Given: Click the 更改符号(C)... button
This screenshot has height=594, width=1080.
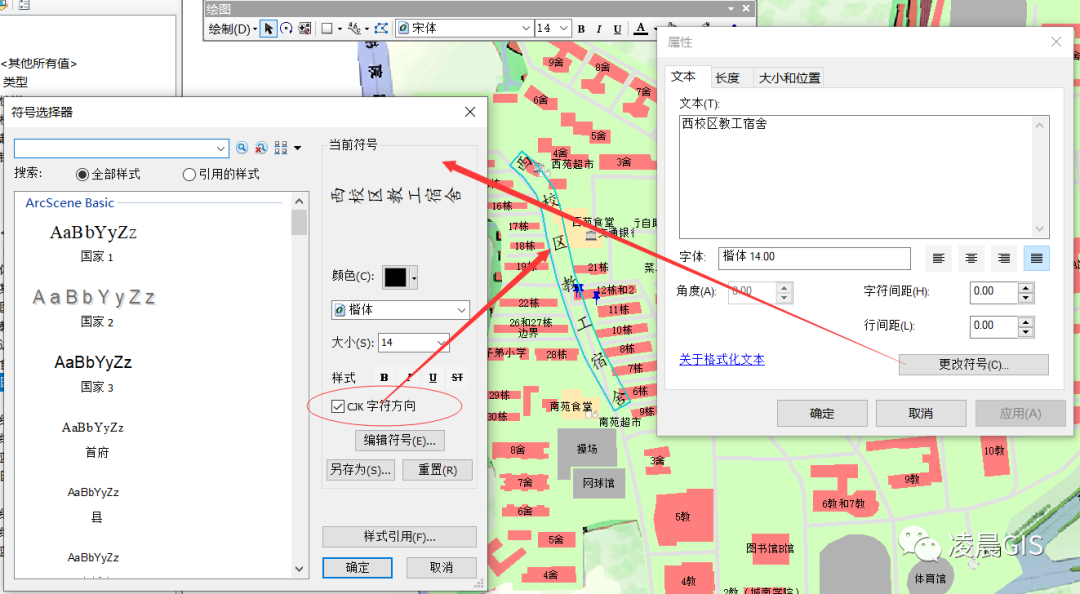Looking at the screenshot, I should click(x=974, y=365).
